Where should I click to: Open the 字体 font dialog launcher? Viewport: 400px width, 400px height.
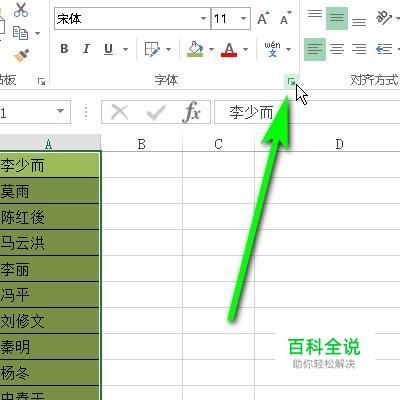click(x=291, y=81)
